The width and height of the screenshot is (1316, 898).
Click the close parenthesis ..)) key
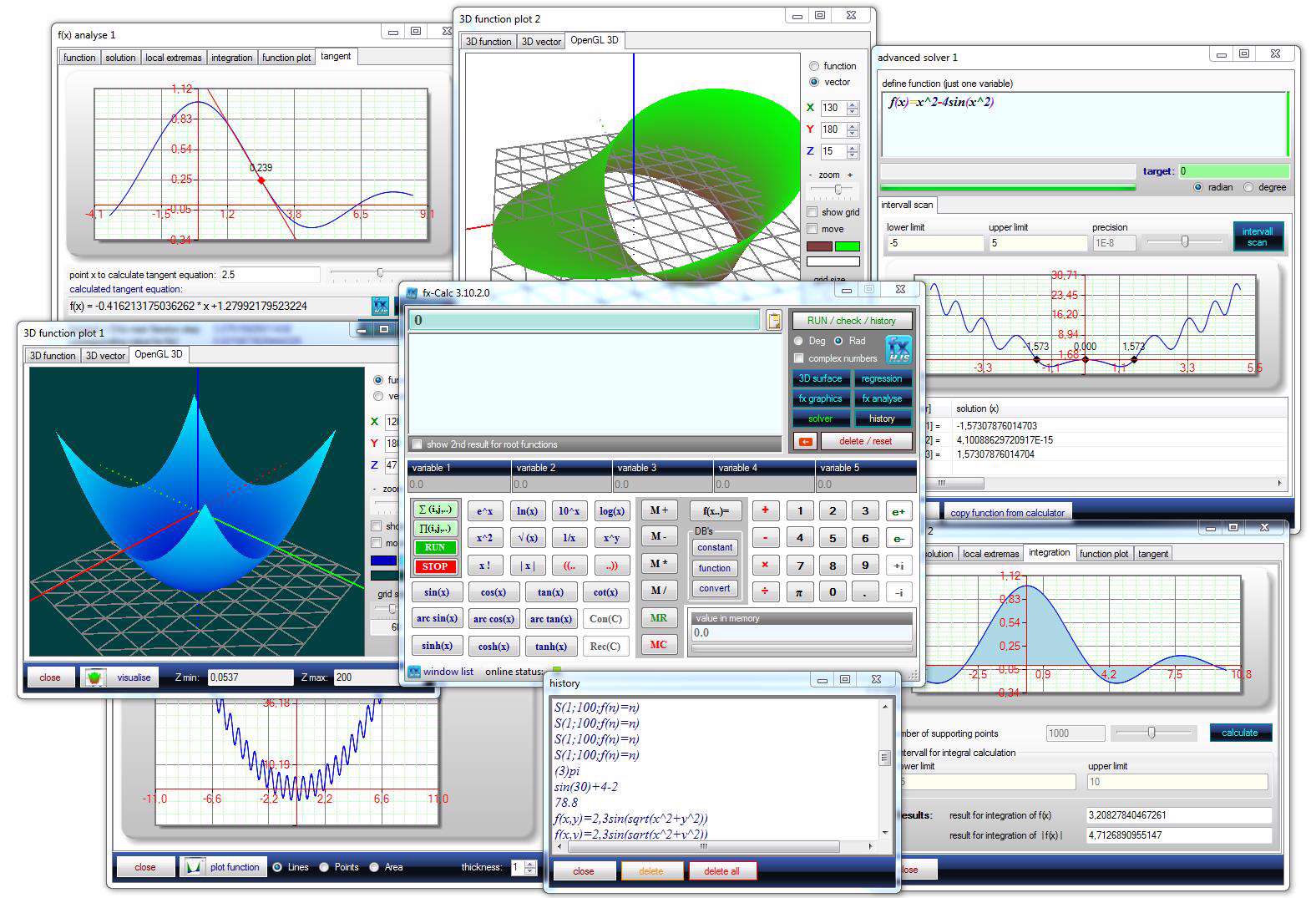point(611,566)
